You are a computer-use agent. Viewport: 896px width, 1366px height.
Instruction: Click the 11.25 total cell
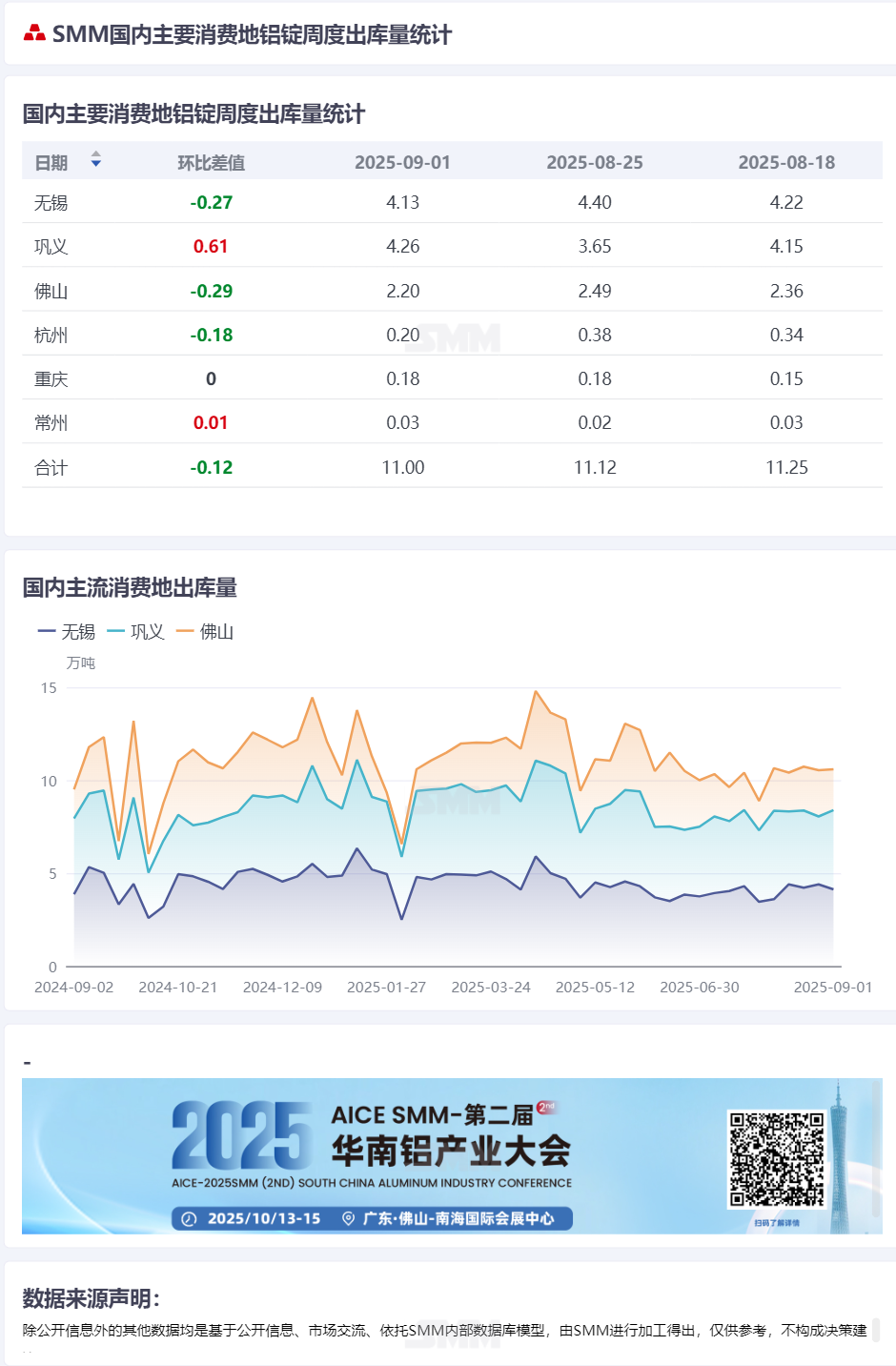(x=786, y=467)
